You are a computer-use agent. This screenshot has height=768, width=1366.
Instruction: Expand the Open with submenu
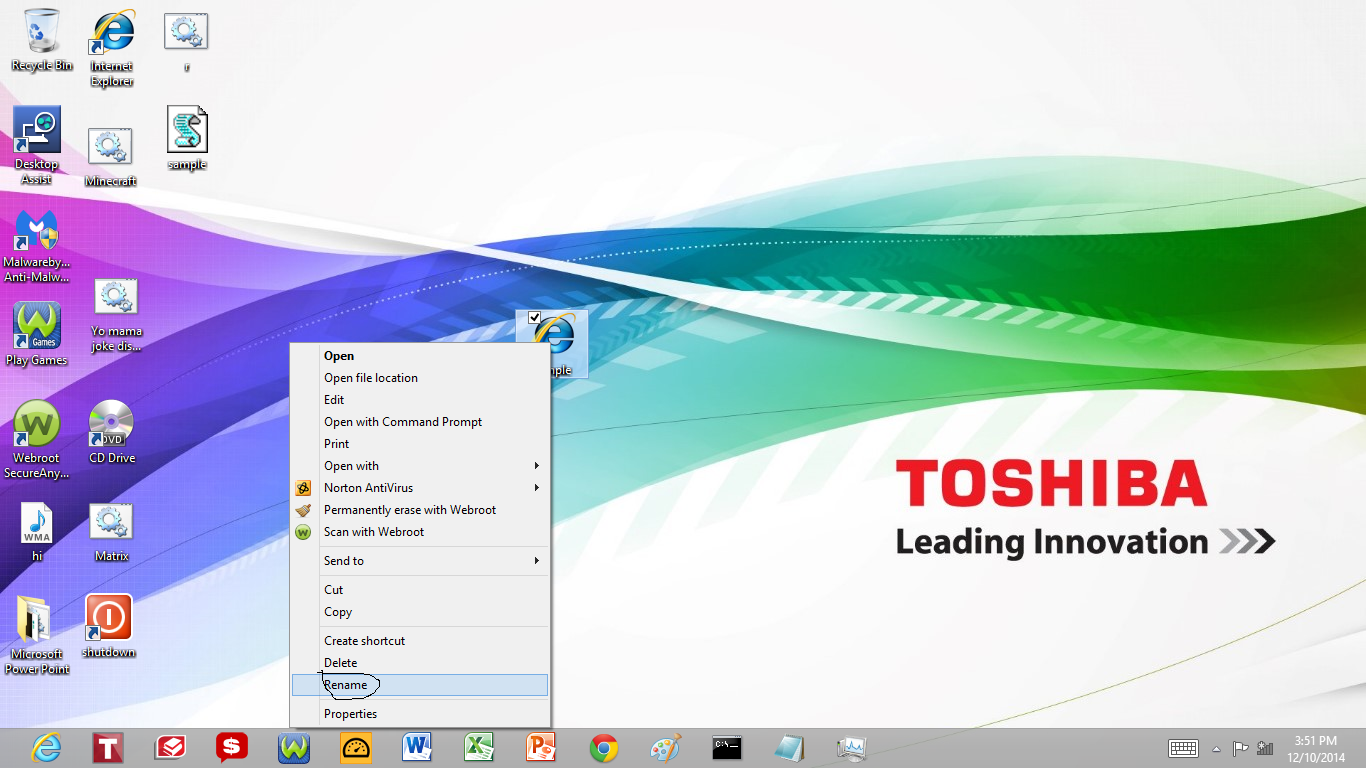point(419,466)
